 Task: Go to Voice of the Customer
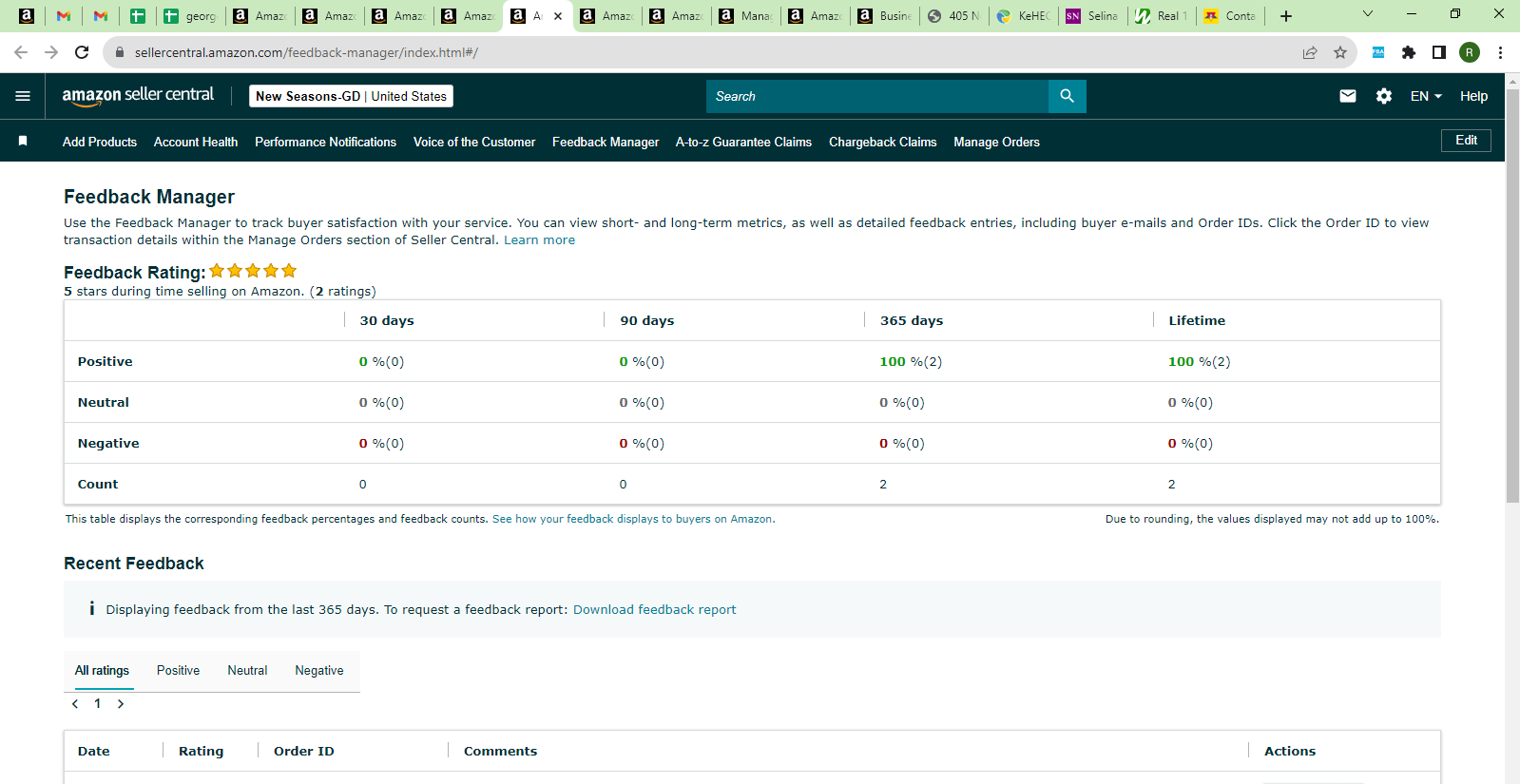(x=474, y=142)
